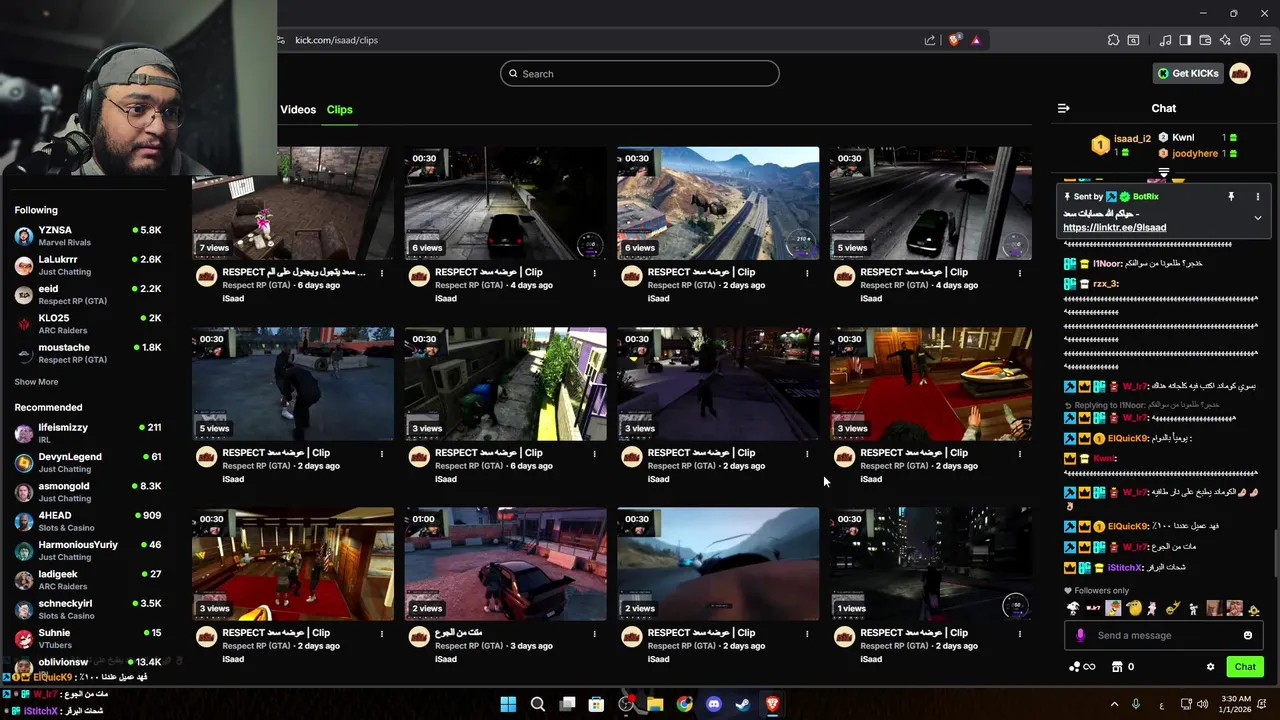This screenshot has width=1280, height=720.
Task: Open asmongold recommended channel
Action: coord(88,492)
